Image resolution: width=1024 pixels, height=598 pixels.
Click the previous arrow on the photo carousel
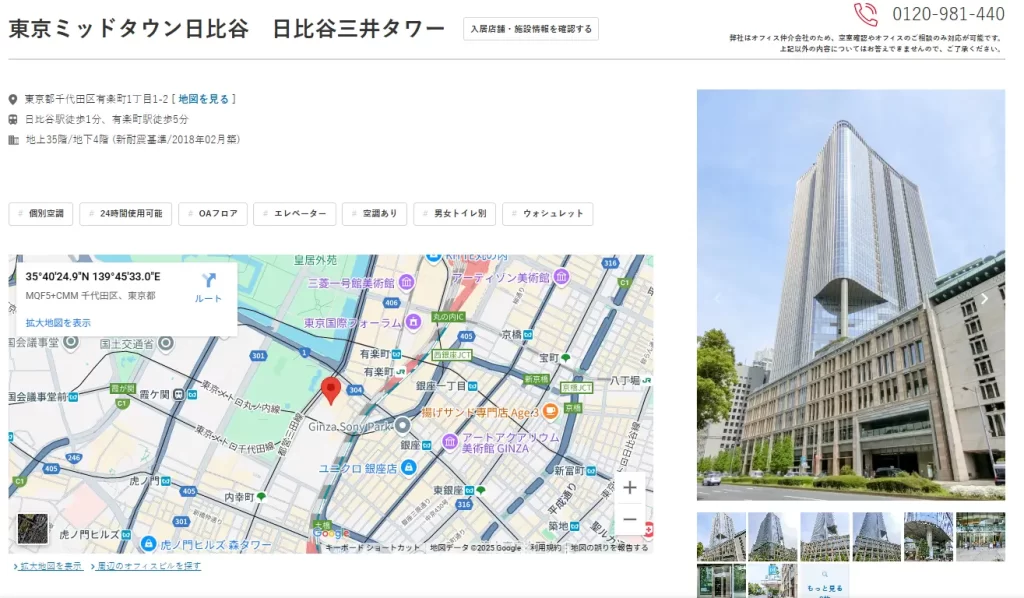click(718, 298)
